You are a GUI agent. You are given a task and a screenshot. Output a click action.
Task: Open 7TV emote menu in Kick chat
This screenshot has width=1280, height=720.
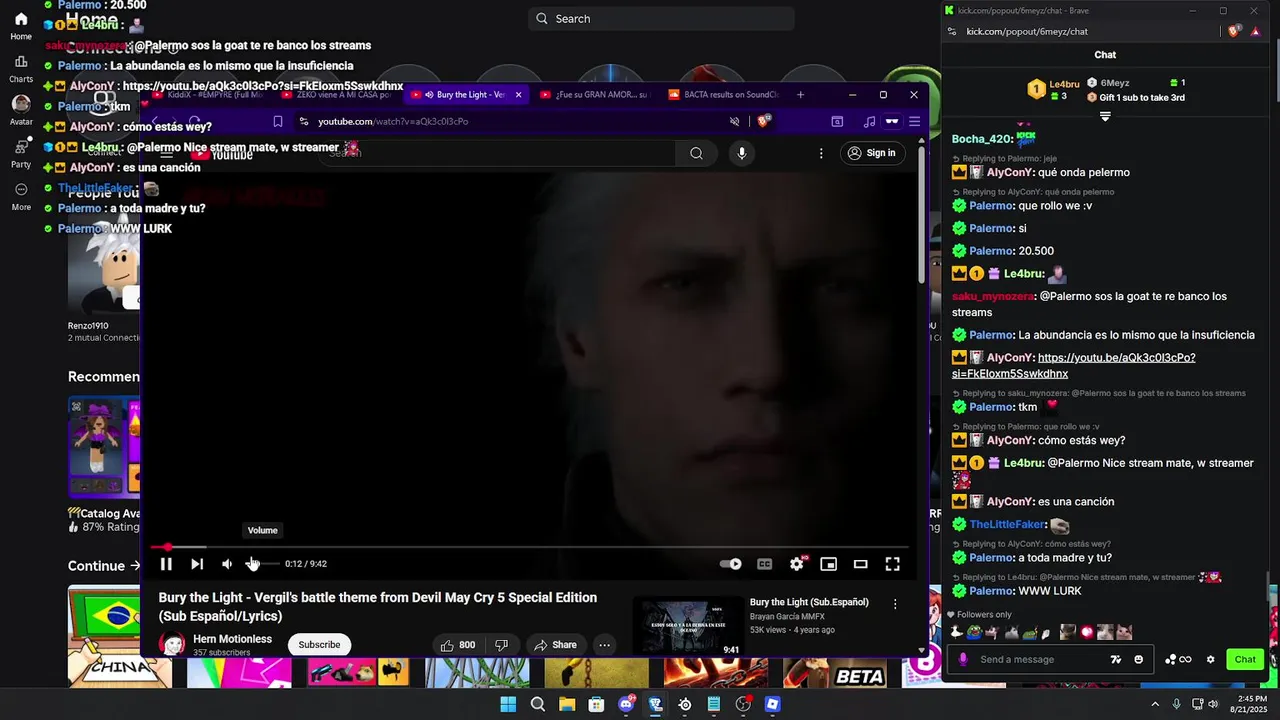pyautogui.click(x=1116, y=659)
